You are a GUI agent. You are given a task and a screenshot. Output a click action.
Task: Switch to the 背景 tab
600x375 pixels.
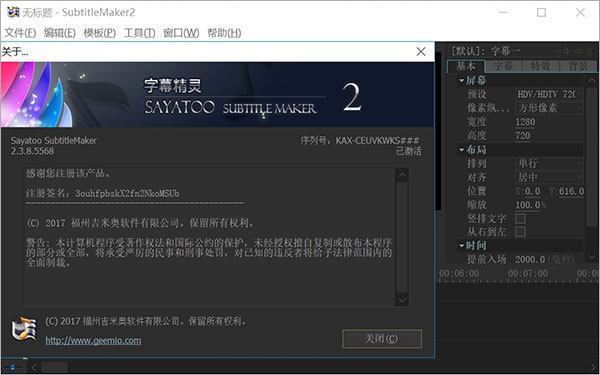(x=578, y=66)
